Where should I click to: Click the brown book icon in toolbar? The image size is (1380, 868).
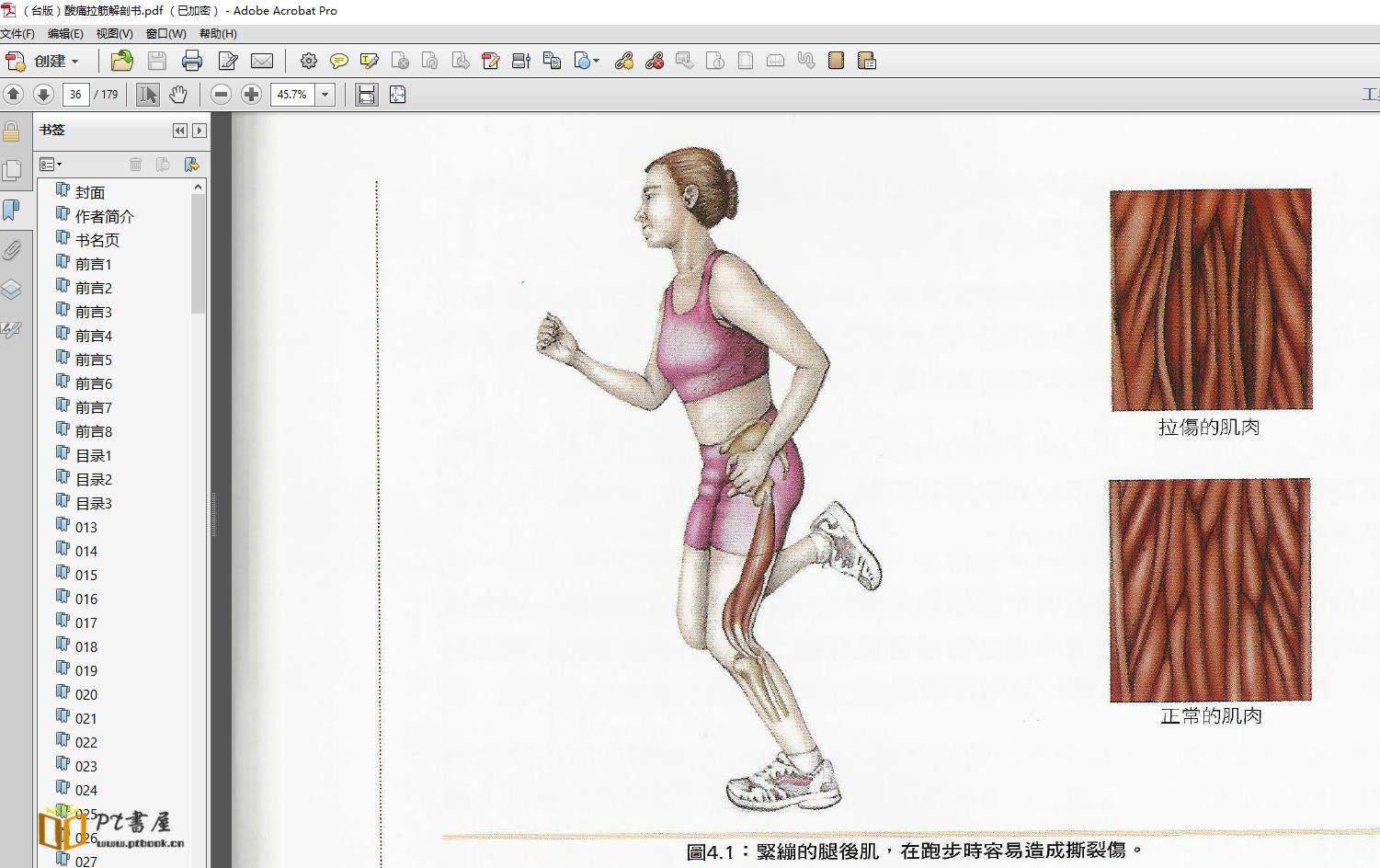click(836, 62)
